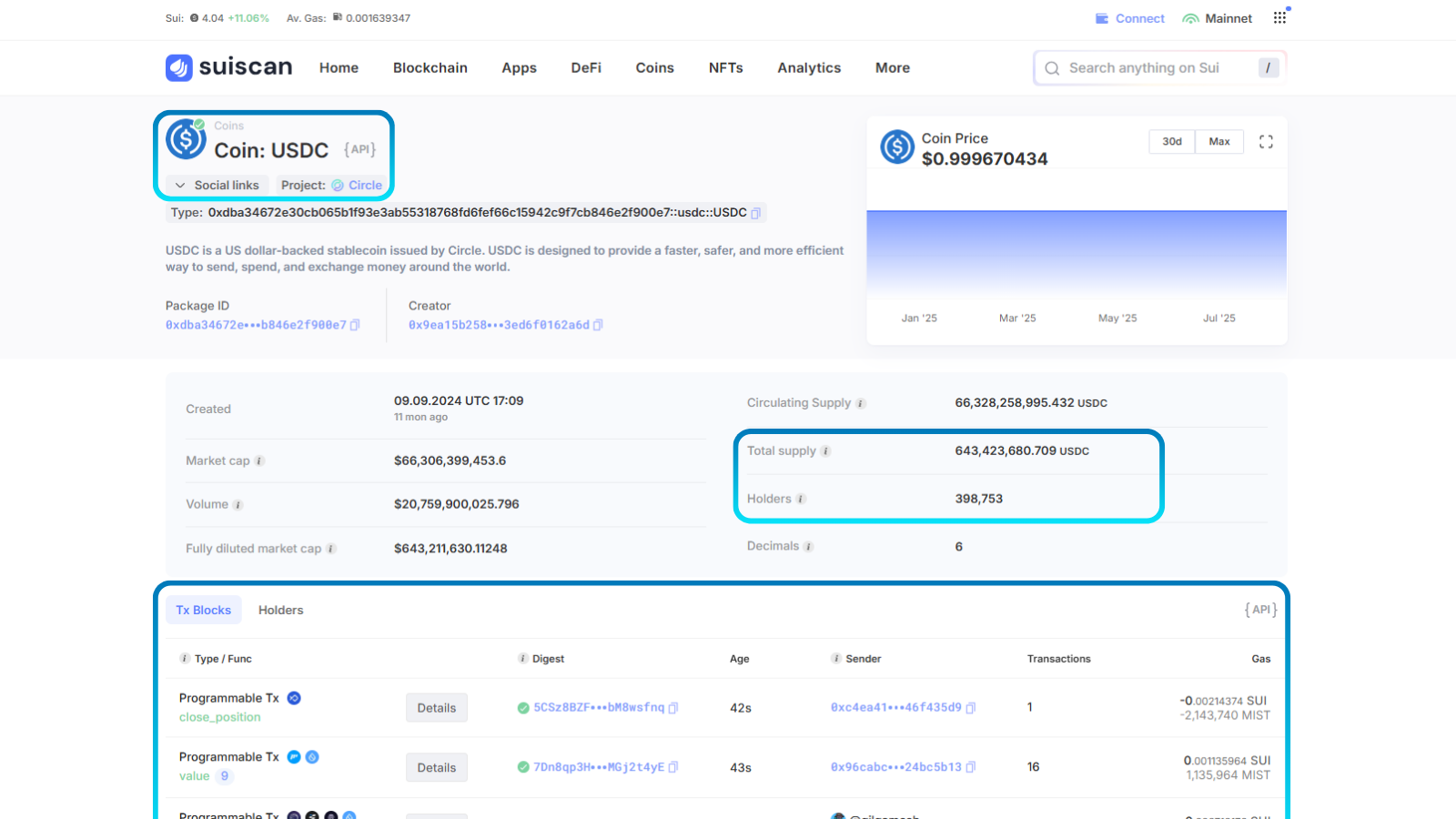Screen dimensions: 1456x819
Task: Open the table API button
Action: tap(1261, 611)
